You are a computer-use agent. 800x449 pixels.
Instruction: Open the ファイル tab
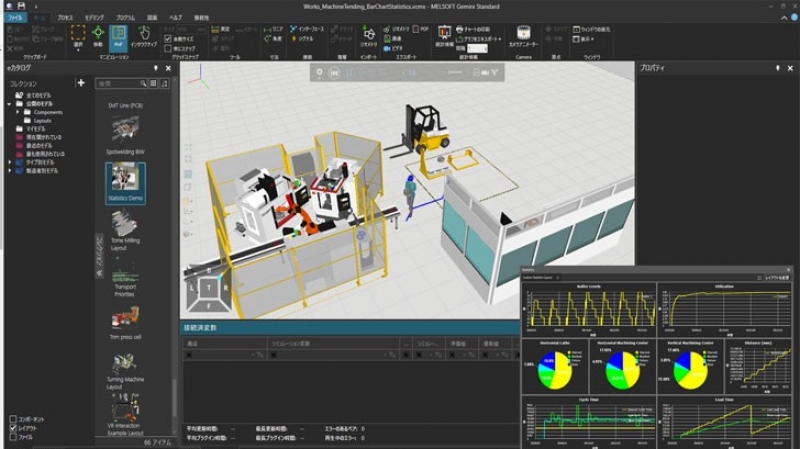click(15, 18)
